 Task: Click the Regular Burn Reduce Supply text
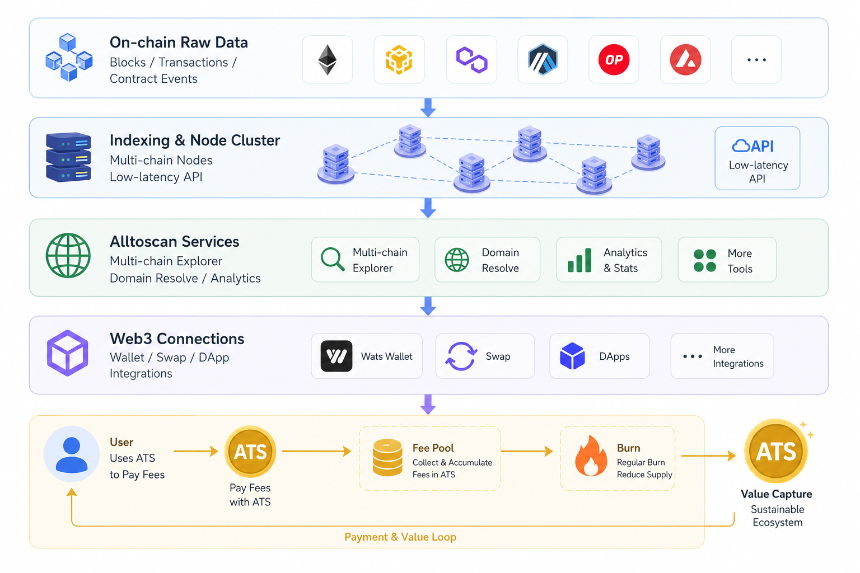(644, 469)
